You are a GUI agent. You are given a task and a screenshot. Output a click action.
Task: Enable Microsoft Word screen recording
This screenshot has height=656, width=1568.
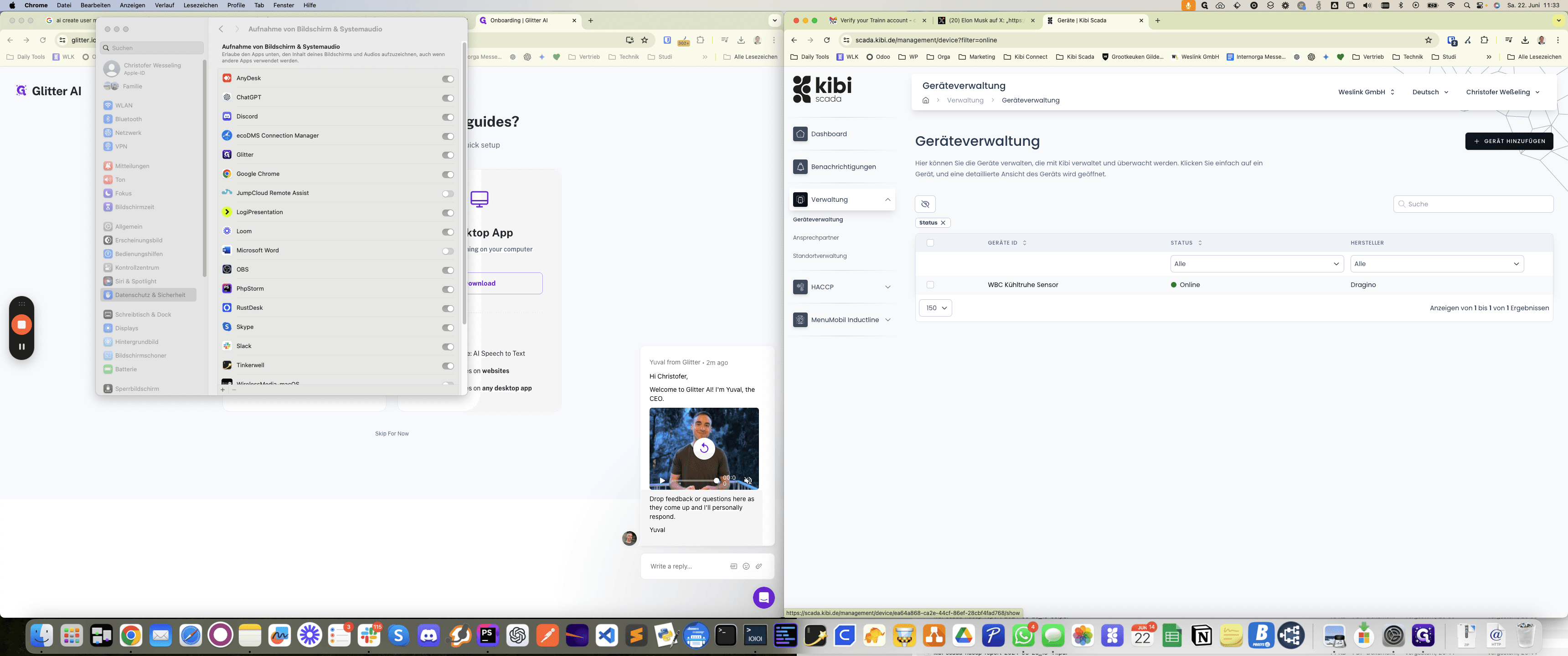pyautogui.click(x=448, y=251)
